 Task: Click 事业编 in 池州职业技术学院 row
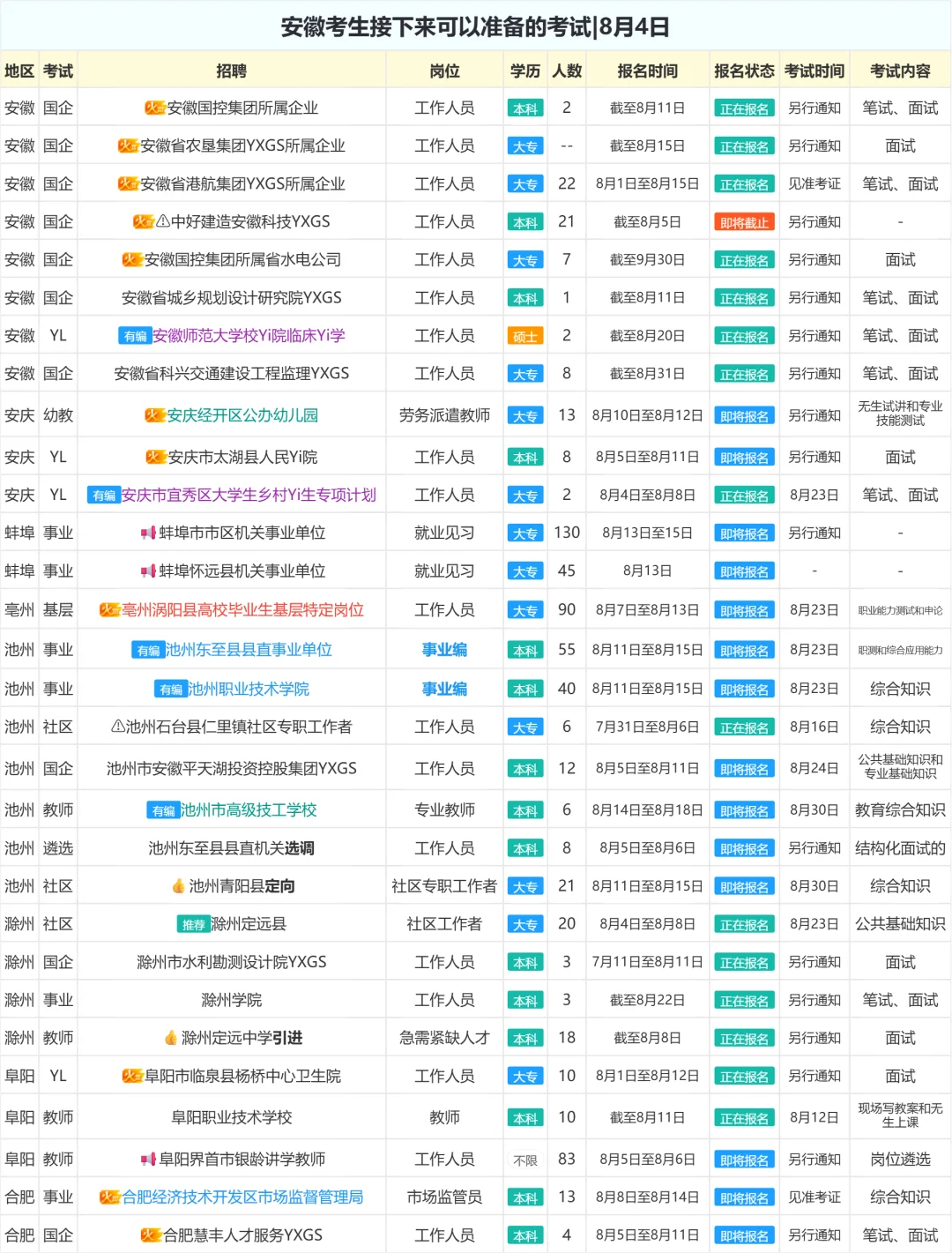click(444, 689)
